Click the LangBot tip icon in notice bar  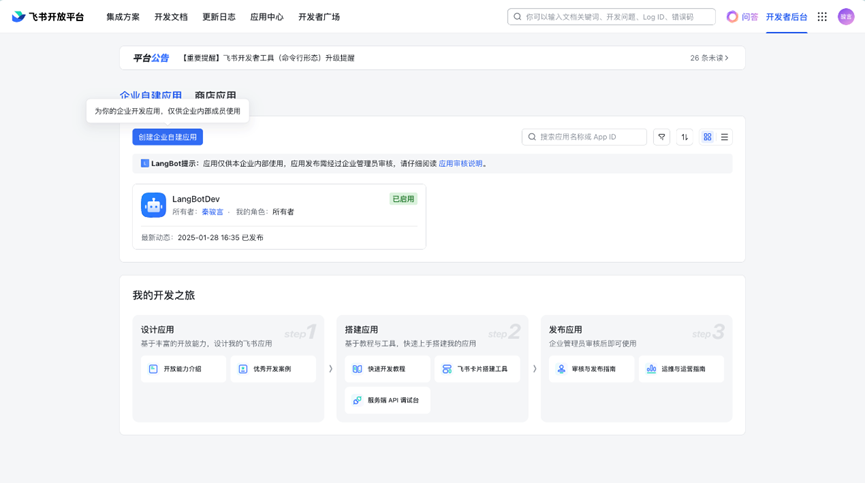[x=145, y=163]
